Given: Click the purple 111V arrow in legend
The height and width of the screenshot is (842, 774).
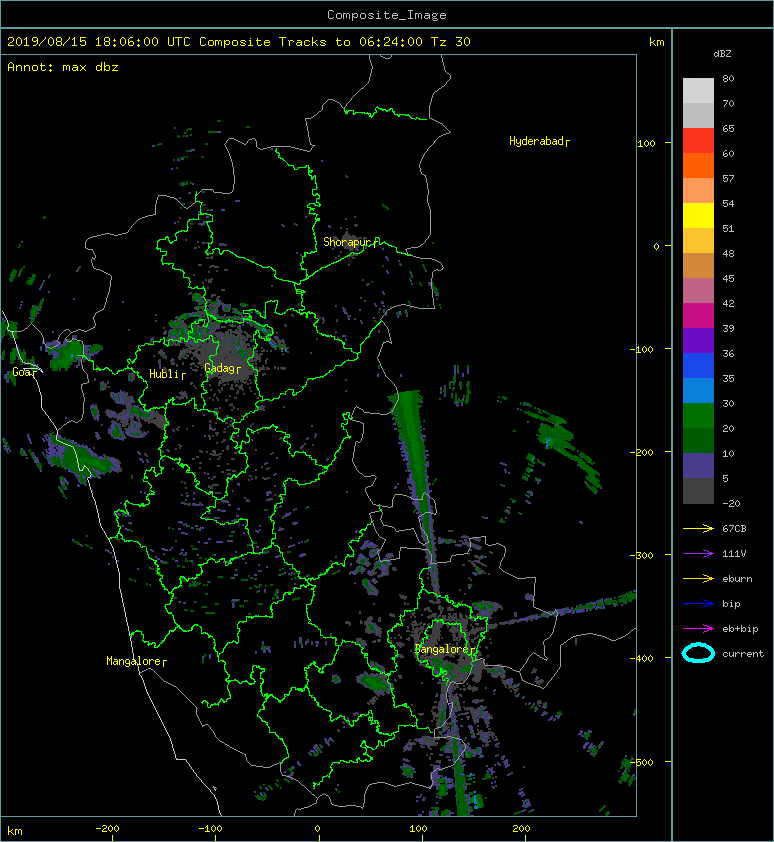Looking at the screenshot, I should click(x=698, y=554).
